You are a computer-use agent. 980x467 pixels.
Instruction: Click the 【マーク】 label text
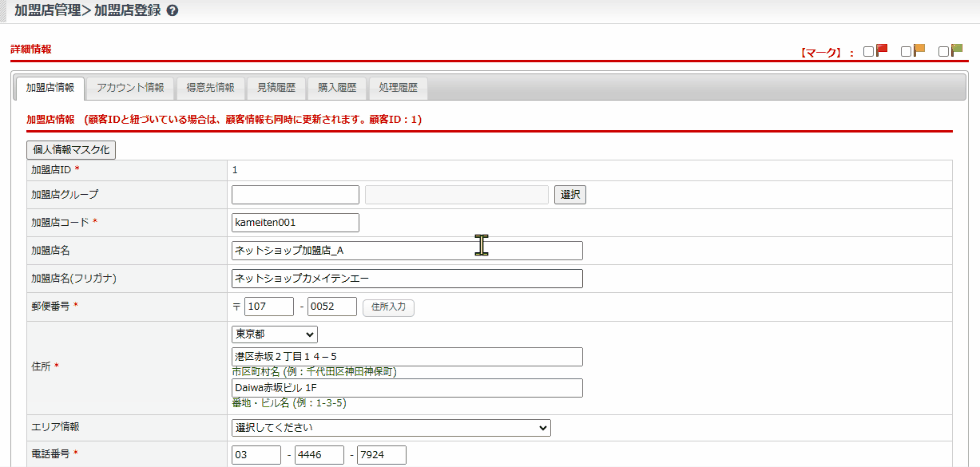point(822,53)
